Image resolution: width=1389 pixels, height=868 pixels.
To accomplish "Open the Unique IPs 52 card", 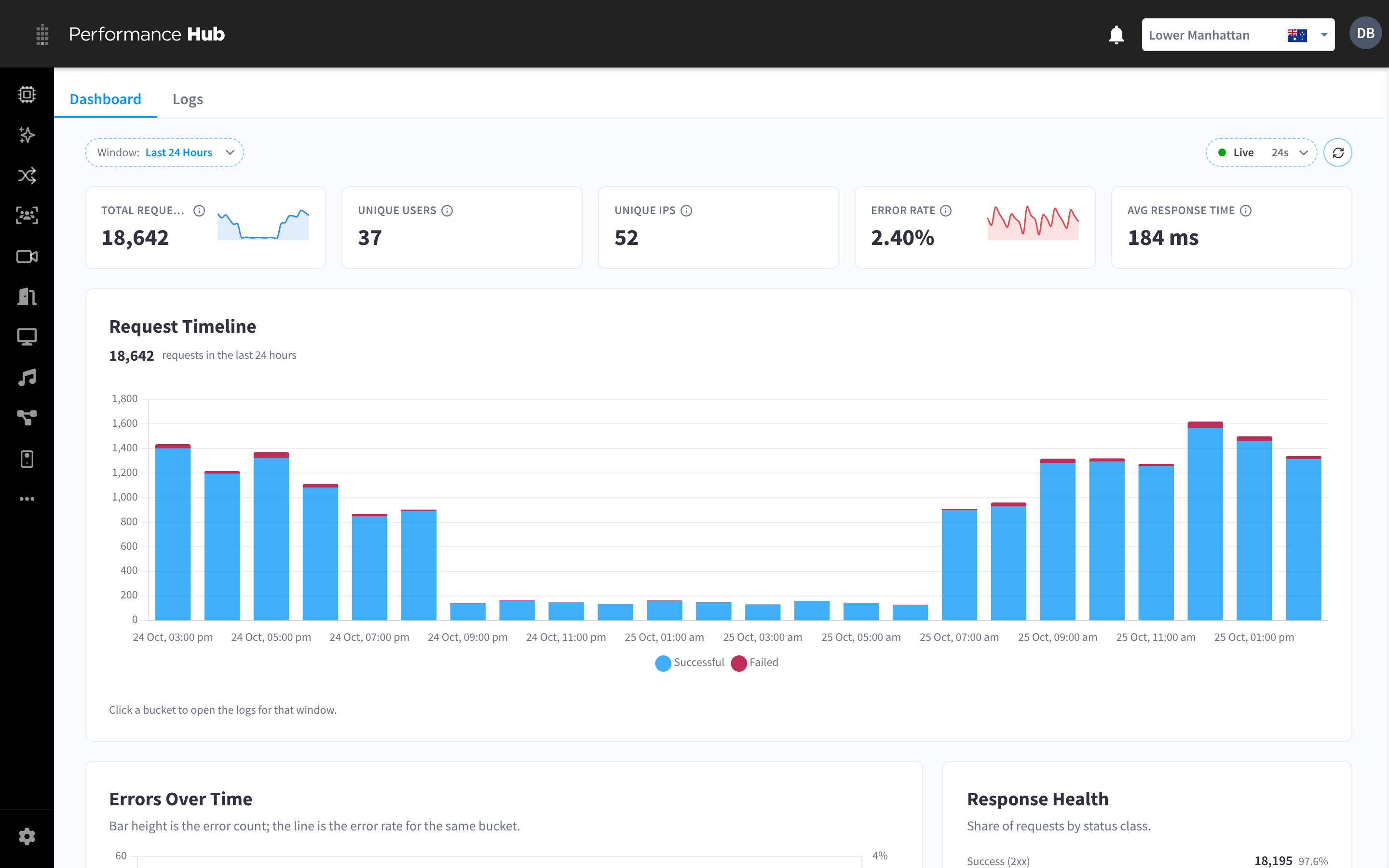I will click(x=719, y=227).
